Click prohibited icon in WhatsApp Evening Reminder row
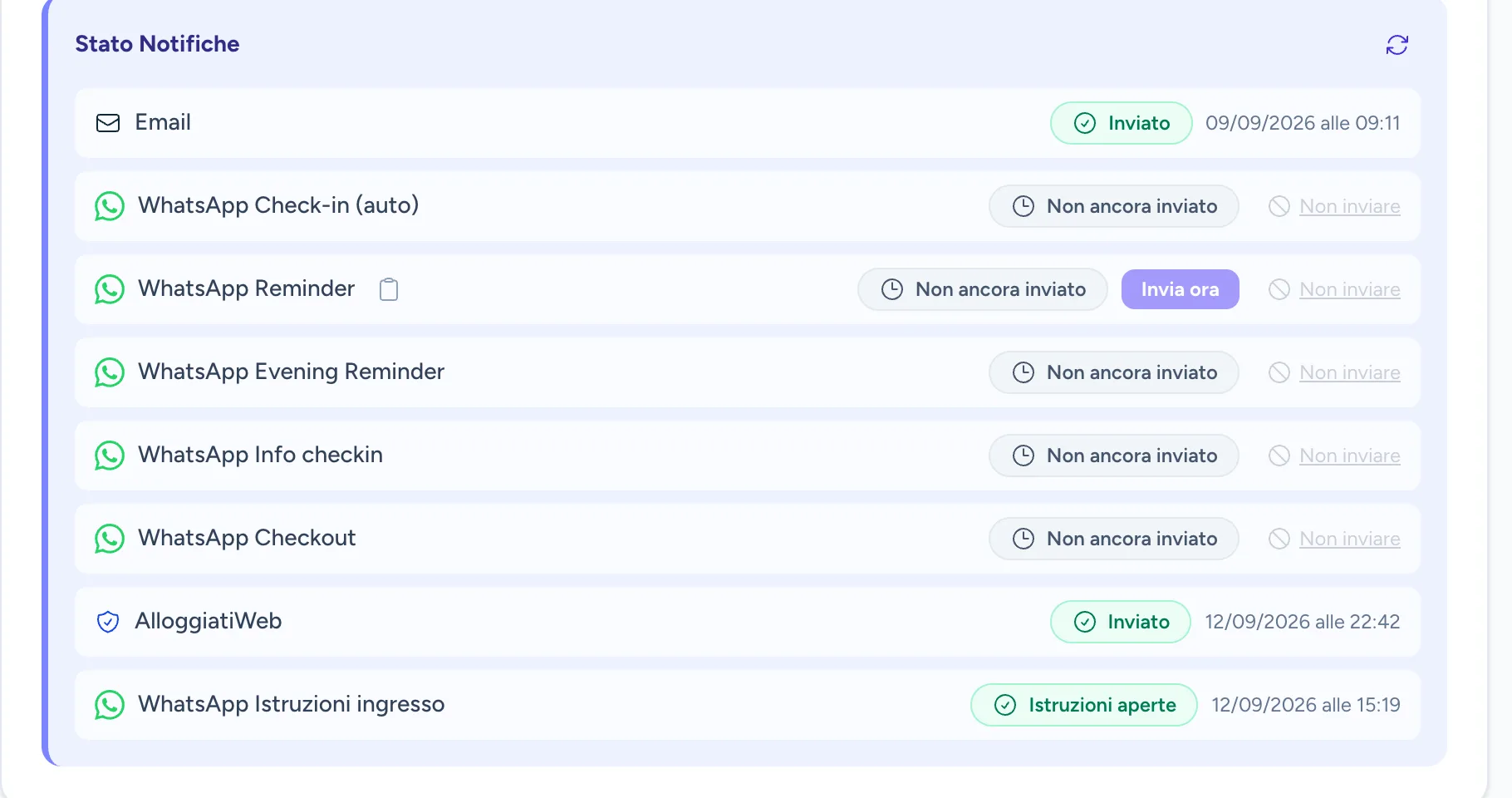 pos(1279,372)
